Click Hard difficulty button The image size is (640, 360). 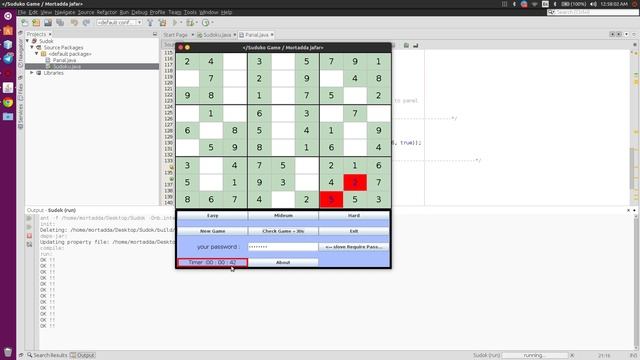354,215
